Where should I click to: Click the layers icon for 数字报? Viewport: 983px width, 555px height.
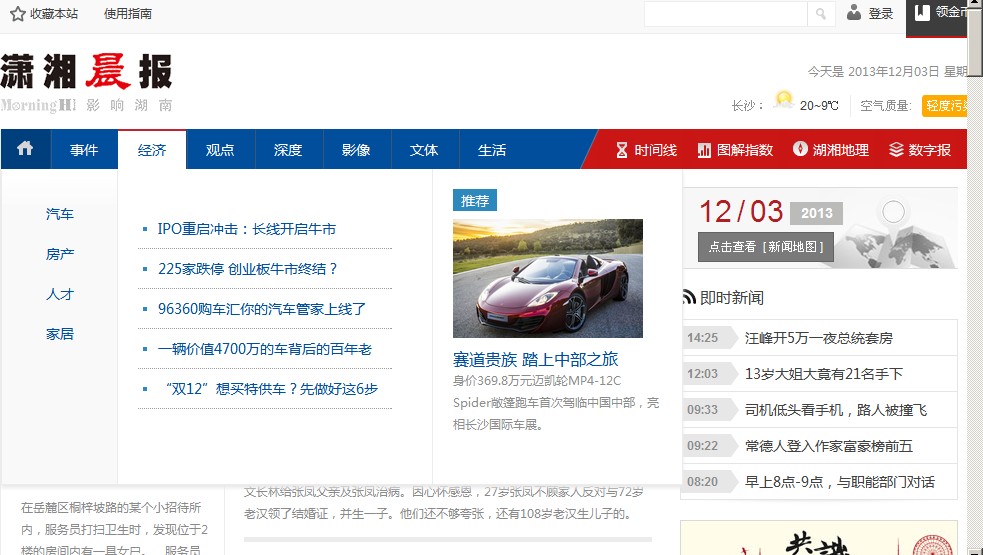pos(896,150)
